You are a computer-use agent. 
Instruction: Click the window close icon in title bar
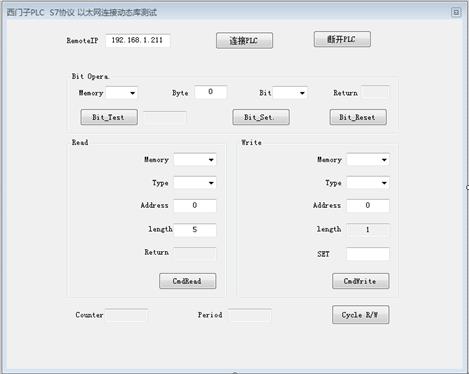pyautogui.click(x=456, y=12)
